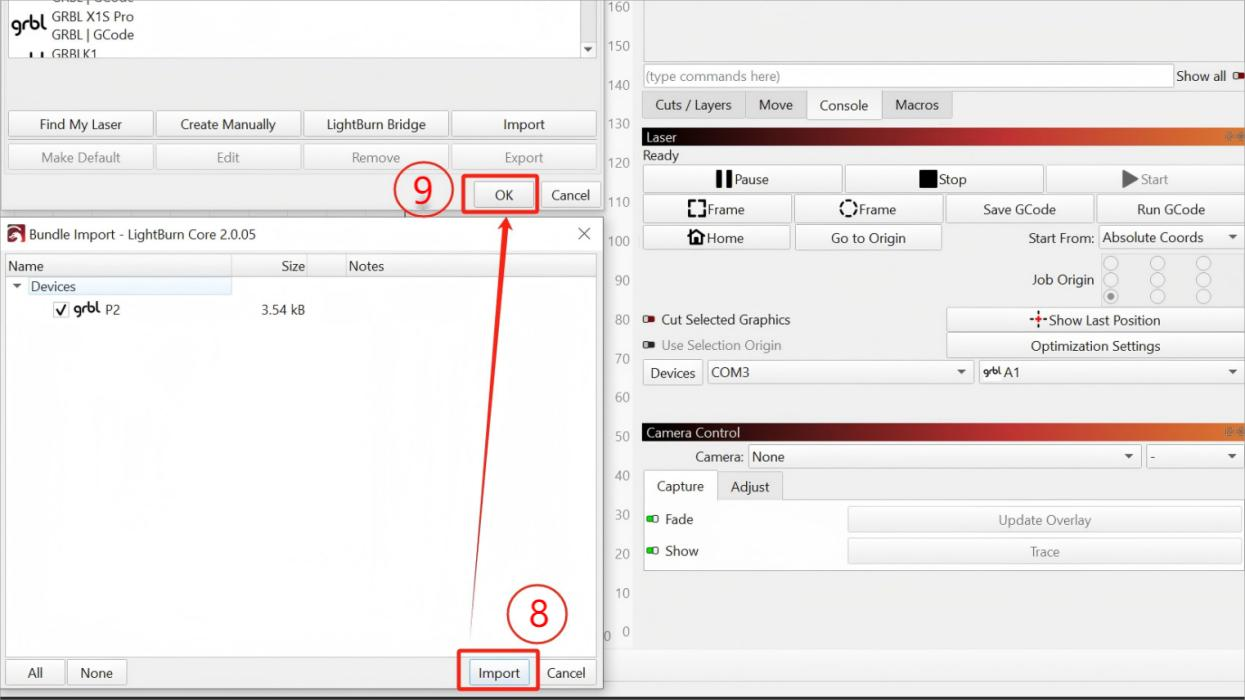1245x700 pixels.
Task: Open the Start From Absolute Coords dropdown
Action: point(1171,238)
